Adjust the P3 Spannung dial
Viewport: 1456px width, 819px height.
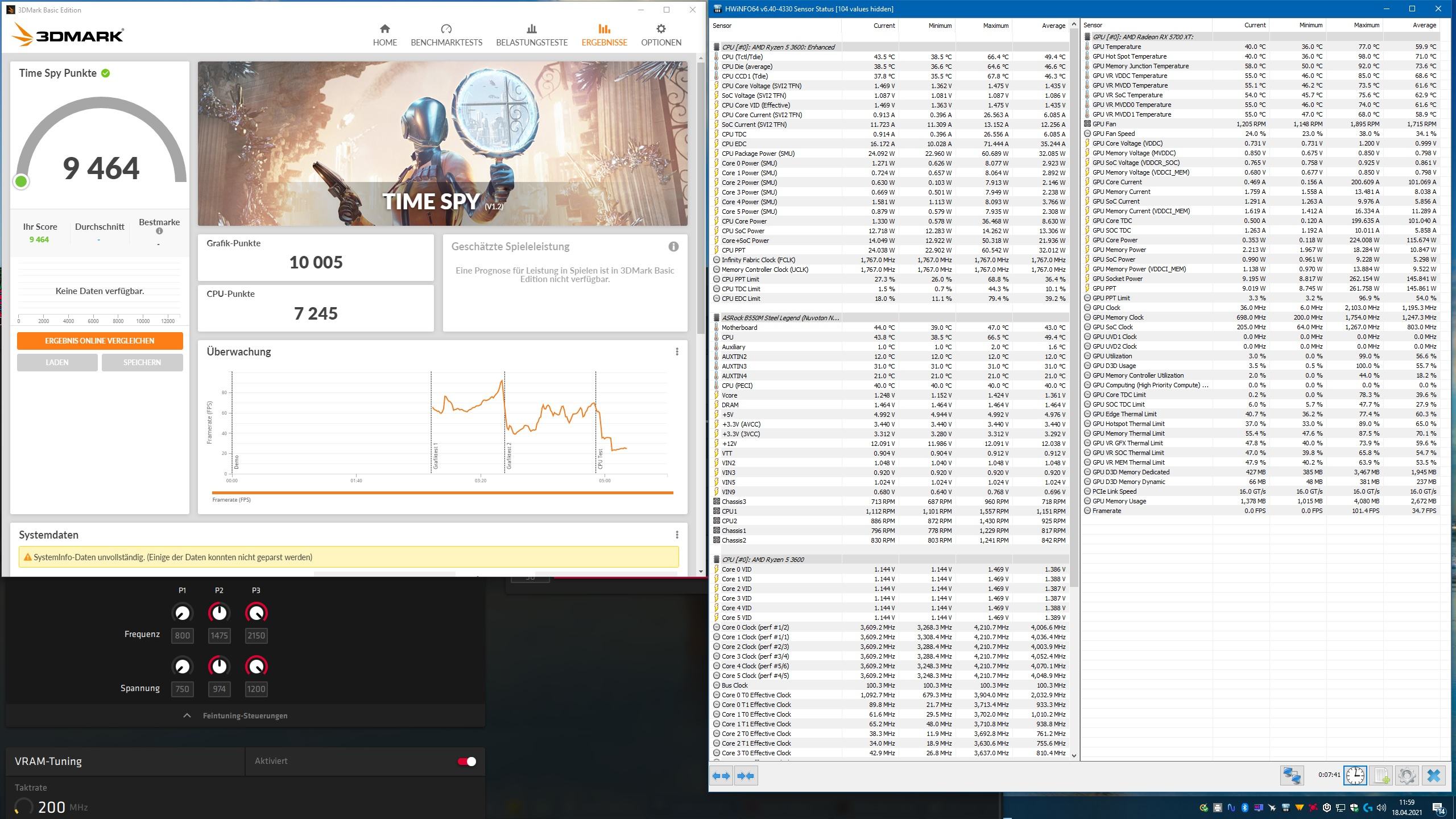coord(256,666)
